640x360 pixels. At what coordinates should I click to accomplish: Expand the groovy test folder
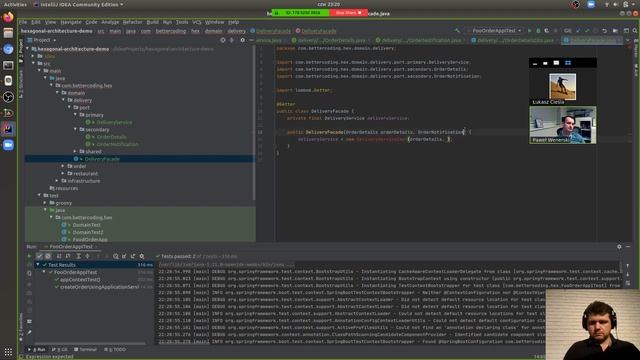[x=45, y=203]
